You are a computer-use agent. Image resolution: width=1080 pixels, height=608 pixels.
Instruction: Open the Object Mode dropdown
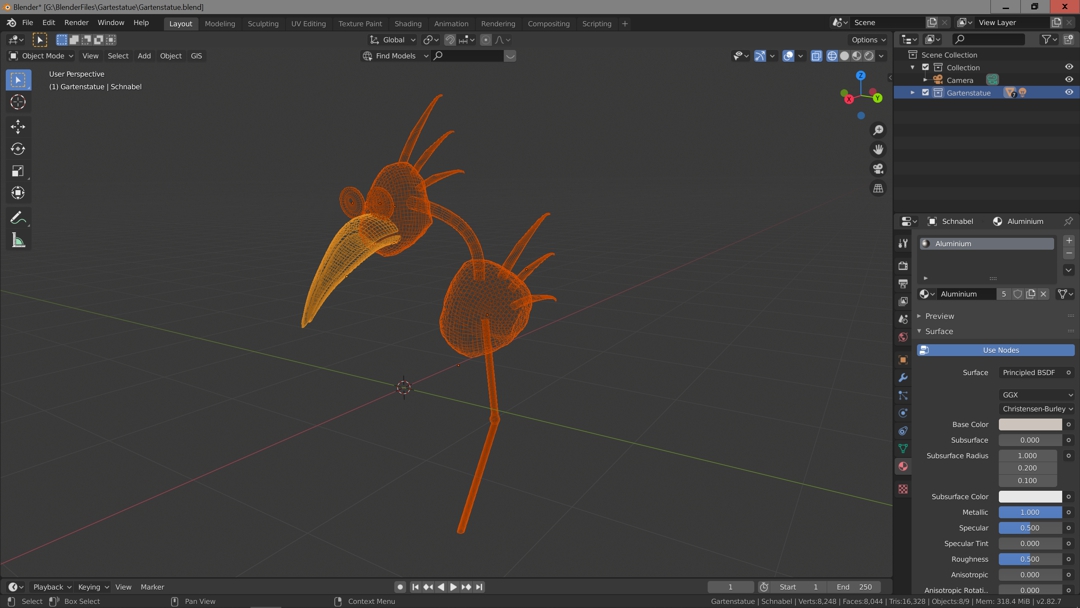(42, 56)
